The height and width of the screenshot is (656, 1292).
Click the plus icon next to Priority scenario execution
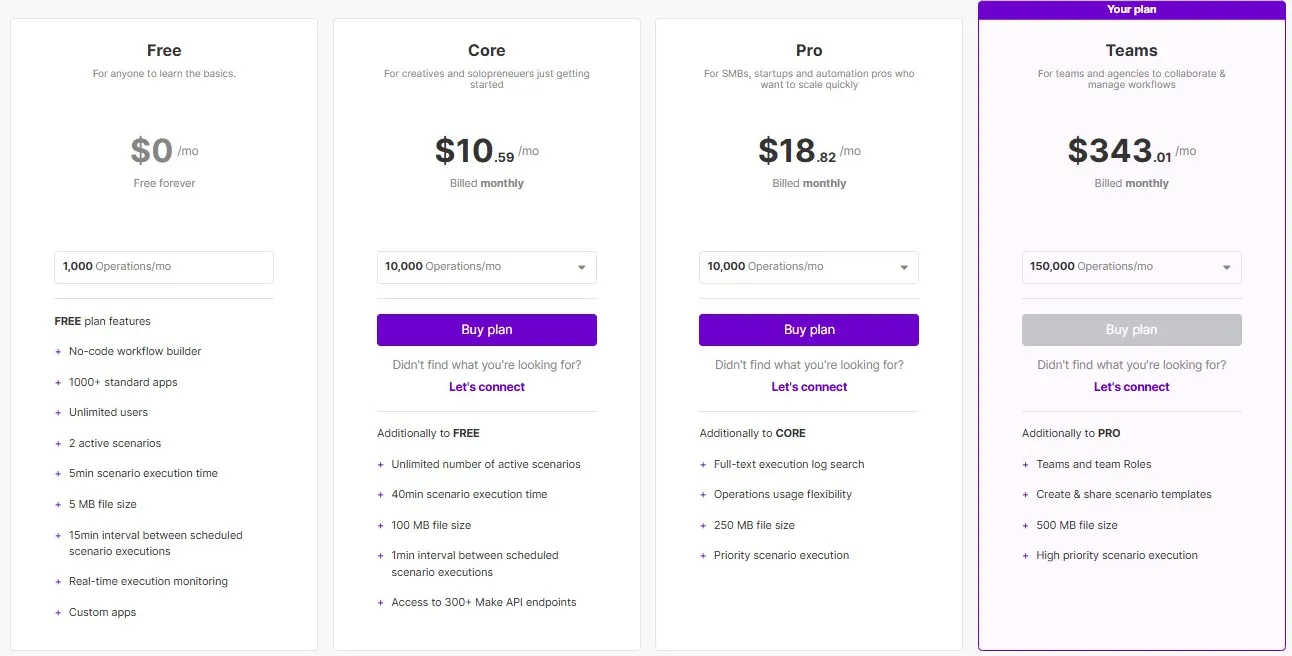pos(703,556)
